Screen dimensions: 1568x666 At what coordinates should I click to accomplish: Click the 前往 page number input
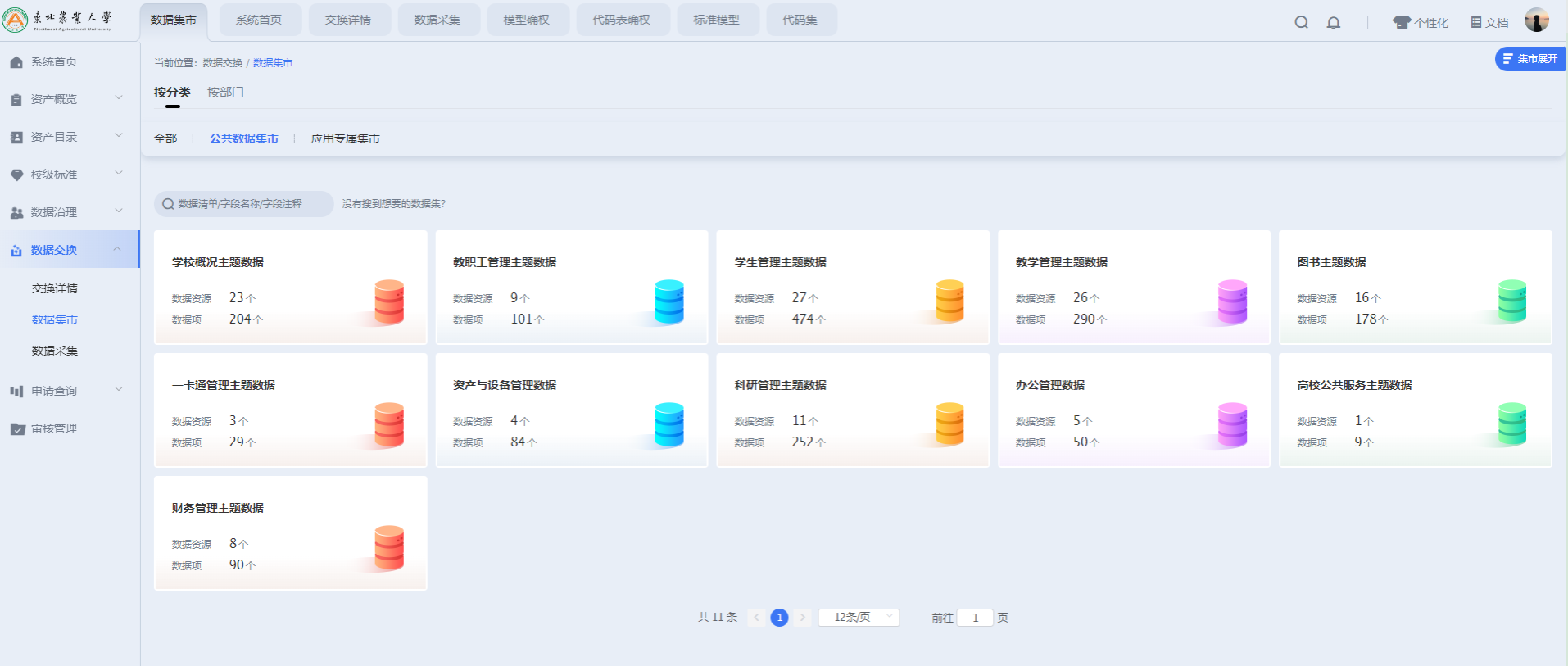tap(975, 618)
